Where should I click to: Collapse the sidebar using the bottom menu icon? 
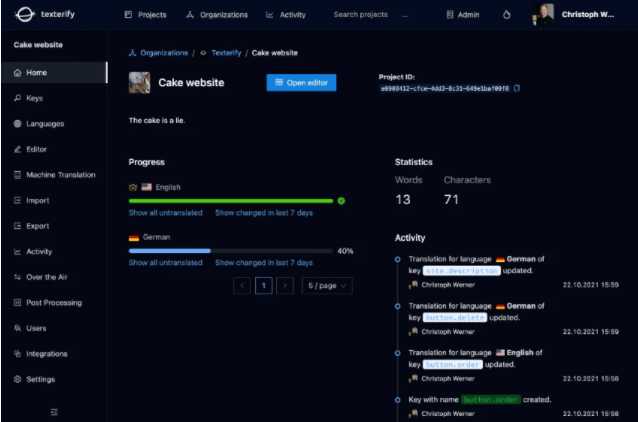pyautogui.click(x=54, y=412)
